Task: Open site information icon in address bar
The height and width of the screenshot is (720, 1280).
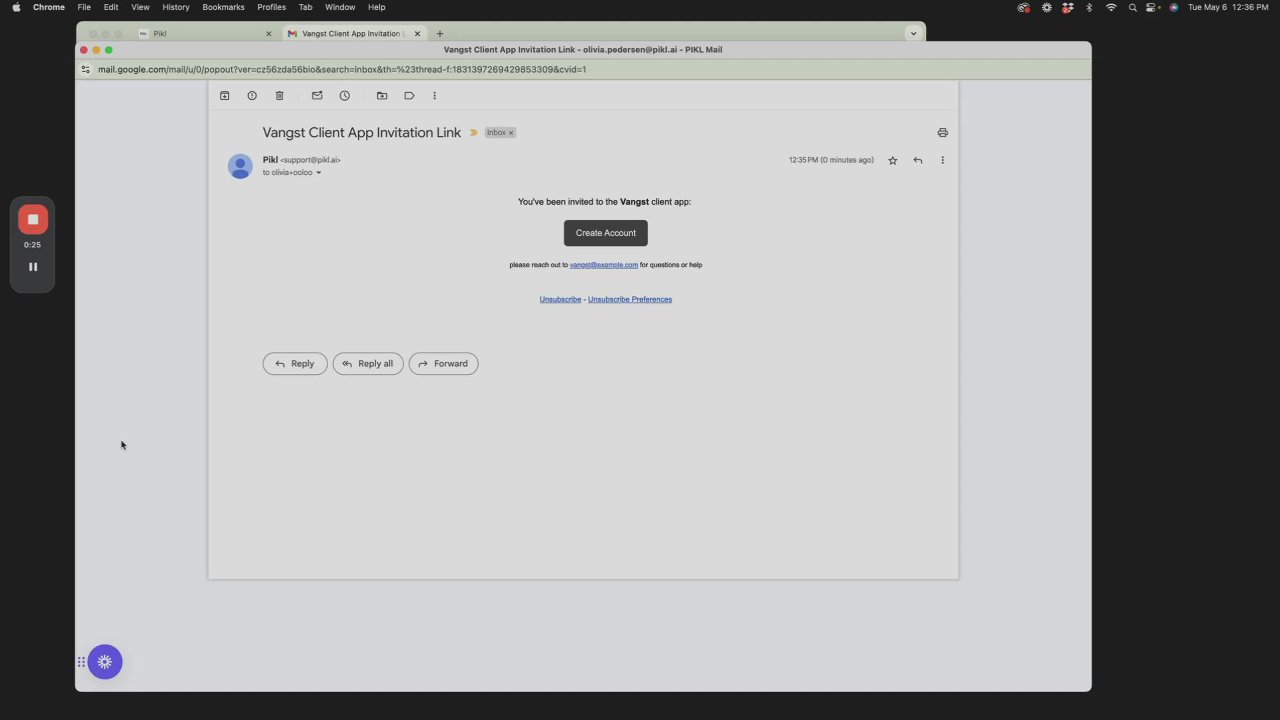Action: (86, 70)
